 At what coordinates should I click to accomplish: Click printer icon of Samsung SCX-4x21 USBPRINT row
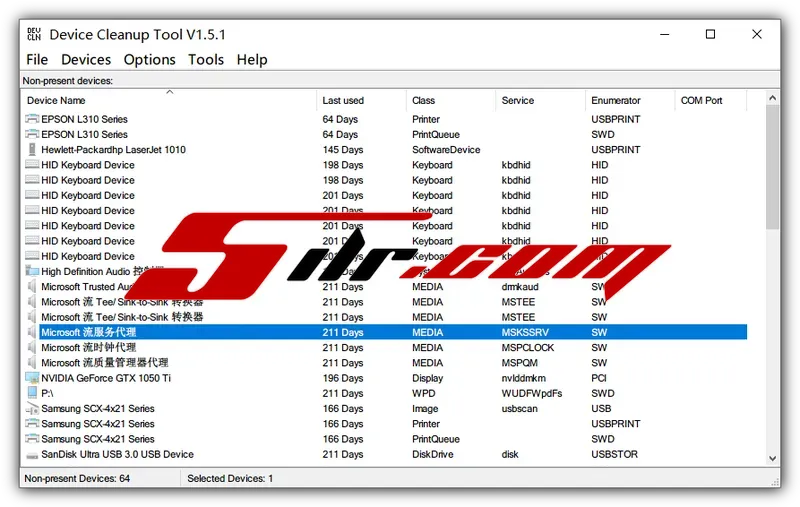coord(32,423)
